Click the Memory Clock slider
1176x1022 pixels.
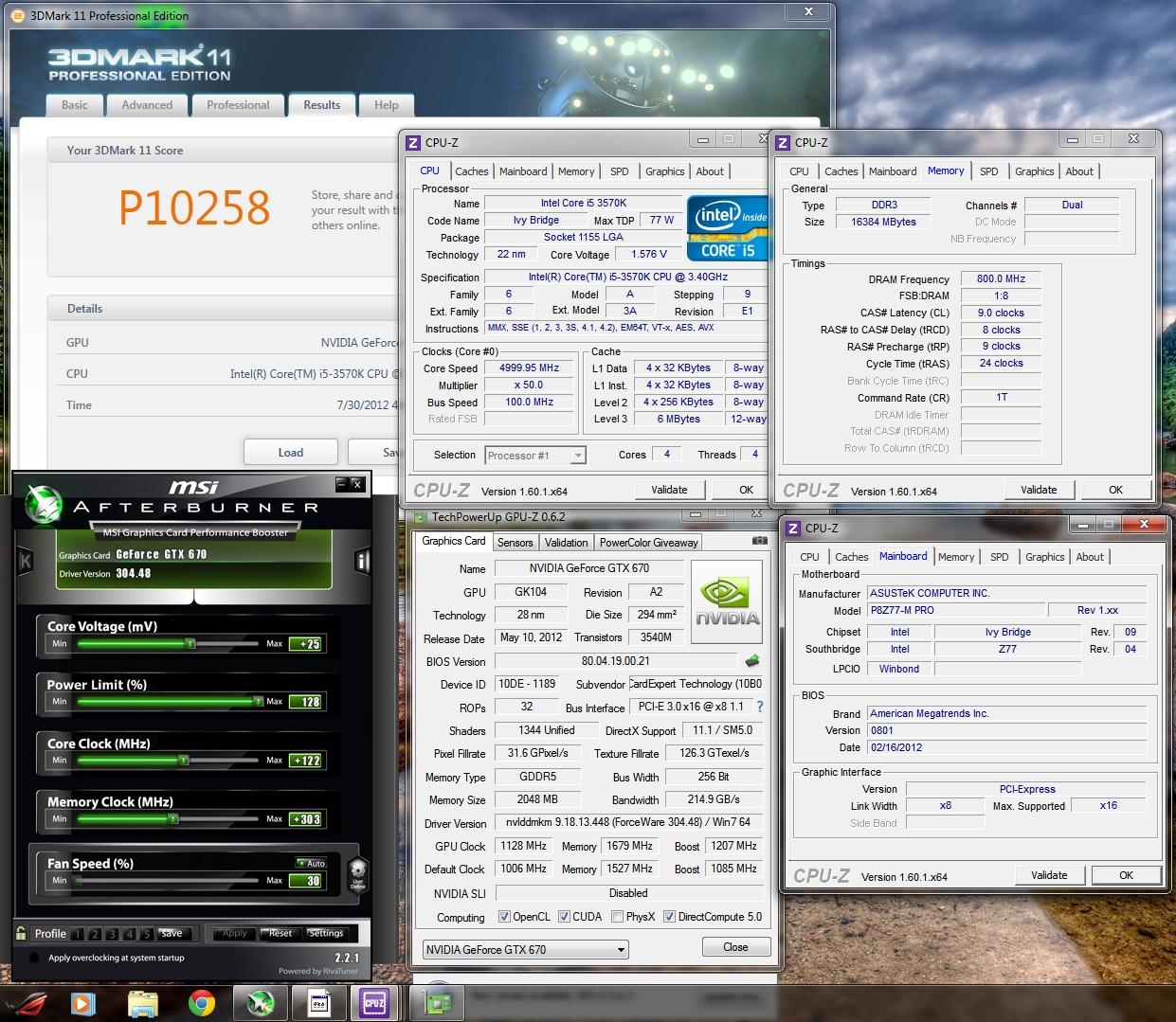point(169,818)
